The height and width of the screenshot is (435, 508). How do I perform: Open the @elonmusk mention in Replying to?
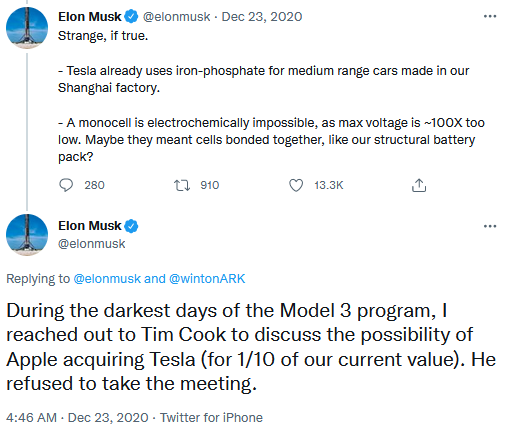pyautogui.click(x=107, y=279)
